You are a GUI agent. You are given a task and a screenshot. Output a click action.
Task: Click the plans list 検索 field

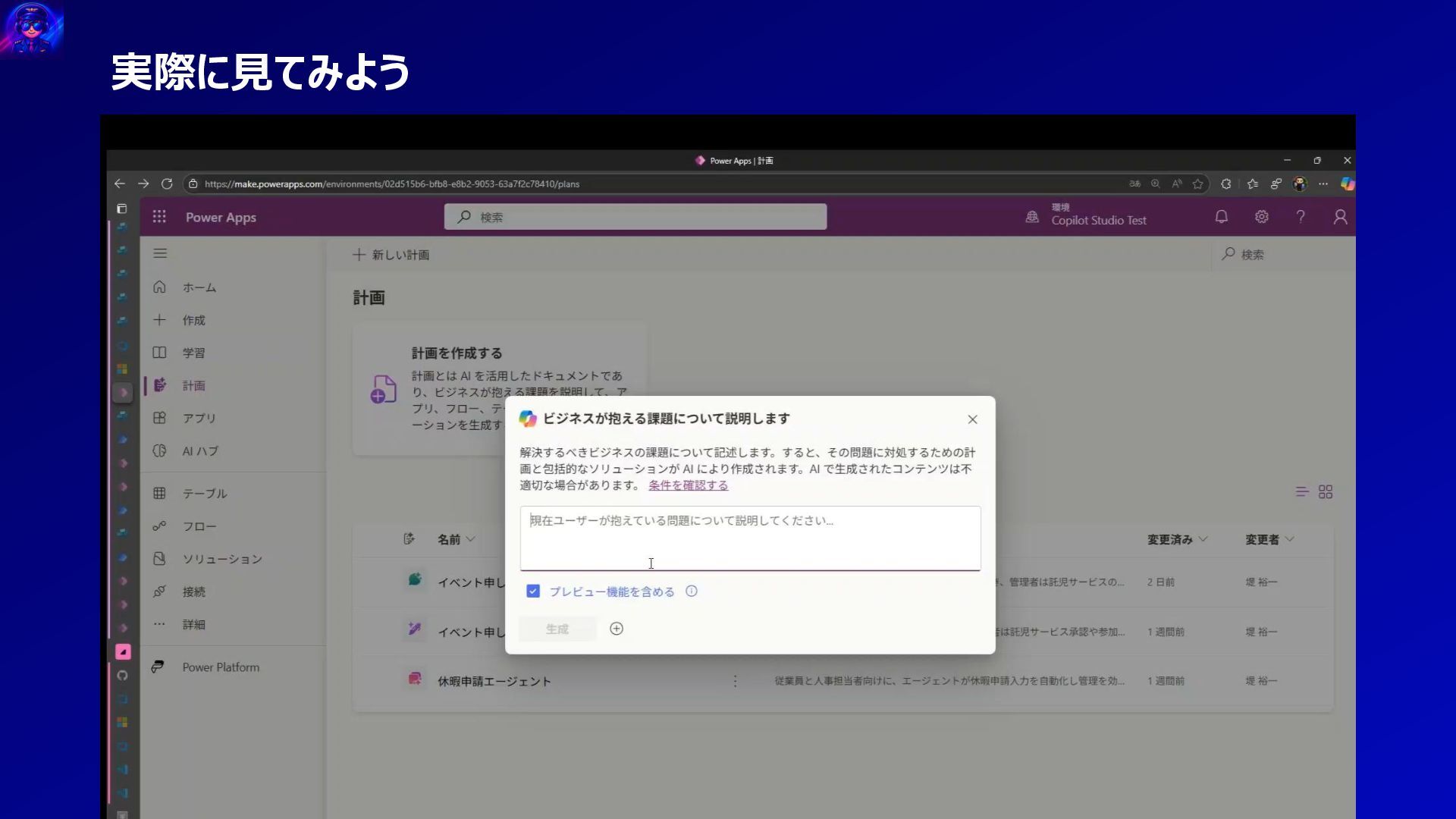point(1282,255)
